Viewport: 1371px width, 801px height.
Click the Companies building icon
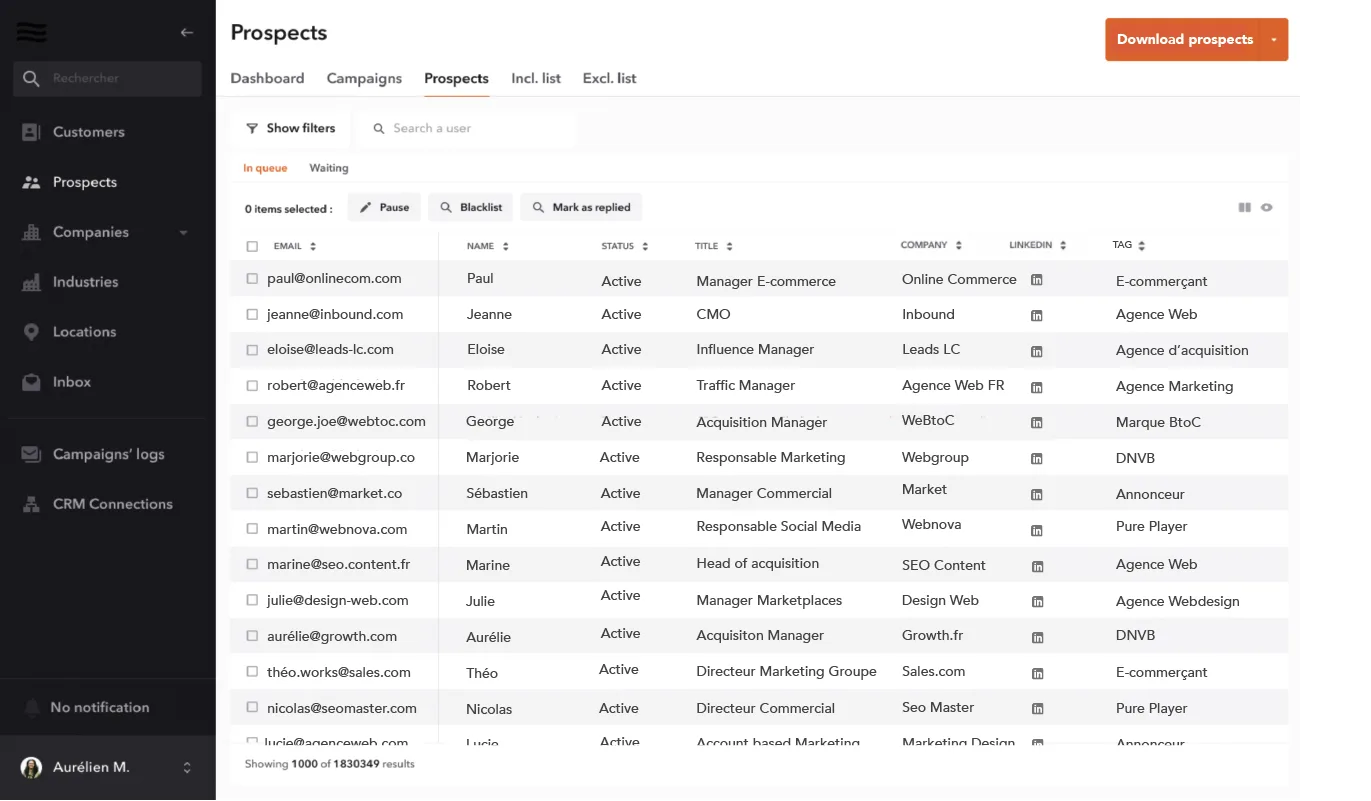31,232
